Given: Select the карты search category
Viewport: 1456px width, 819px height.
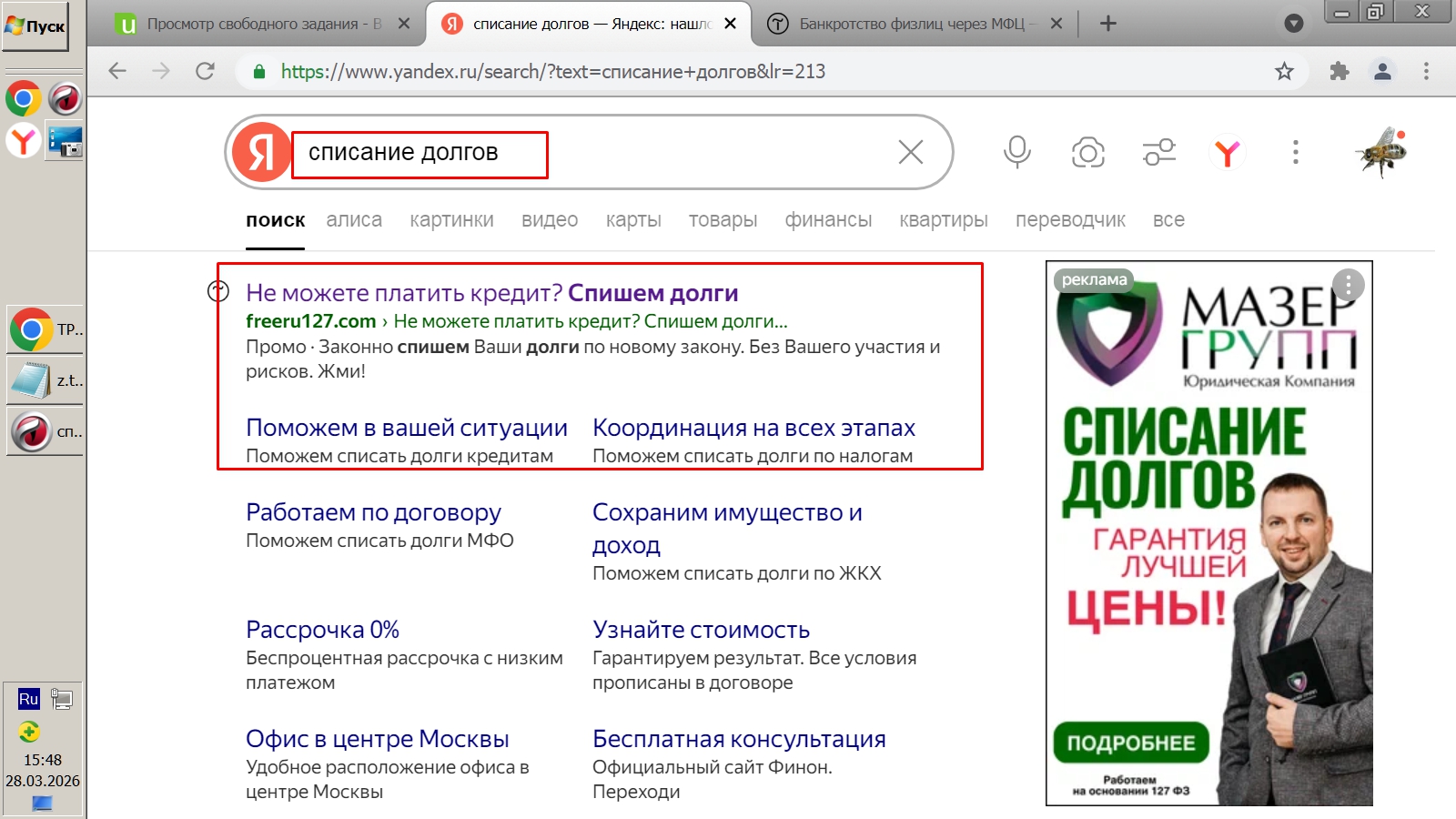Looking at the screenshot, I should tap(633, 220).
